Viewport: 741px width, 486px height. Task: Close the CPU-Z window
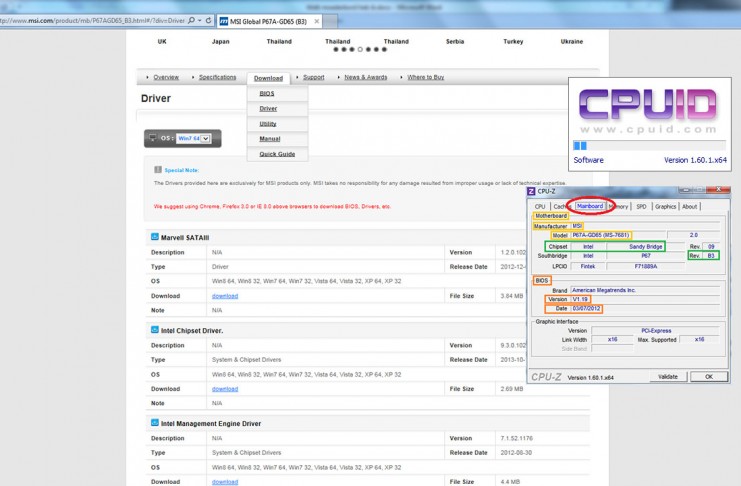(718, 189)
